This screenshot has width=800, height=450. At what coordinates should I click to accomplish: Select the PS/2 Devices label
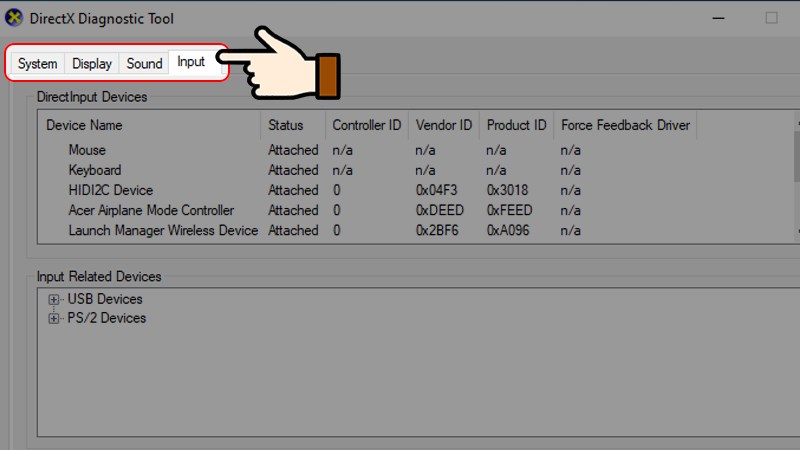tap(107, 318)
